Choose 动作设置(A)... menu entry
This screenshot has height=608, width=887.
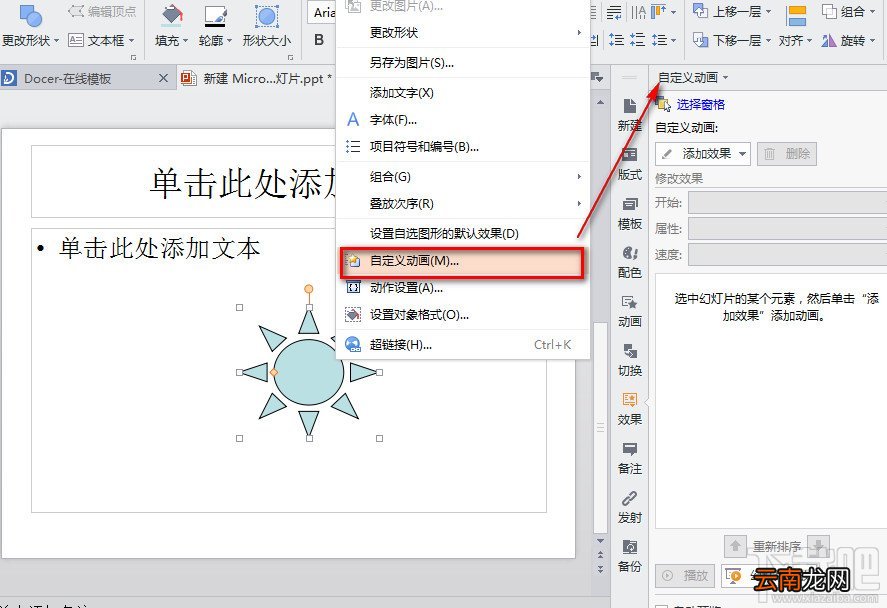(463, 288)
